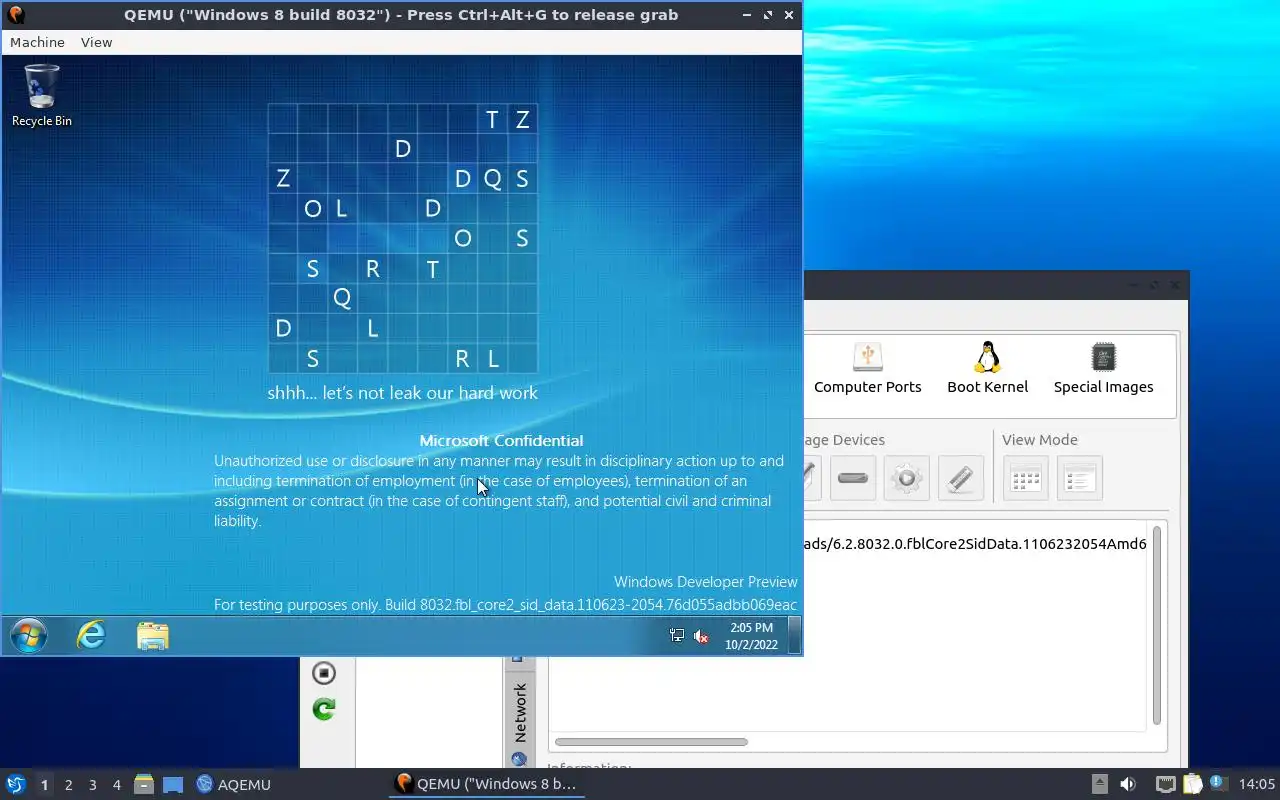
Task: Open Special Images section in AQEMU
Action: tap(1103, 368)
